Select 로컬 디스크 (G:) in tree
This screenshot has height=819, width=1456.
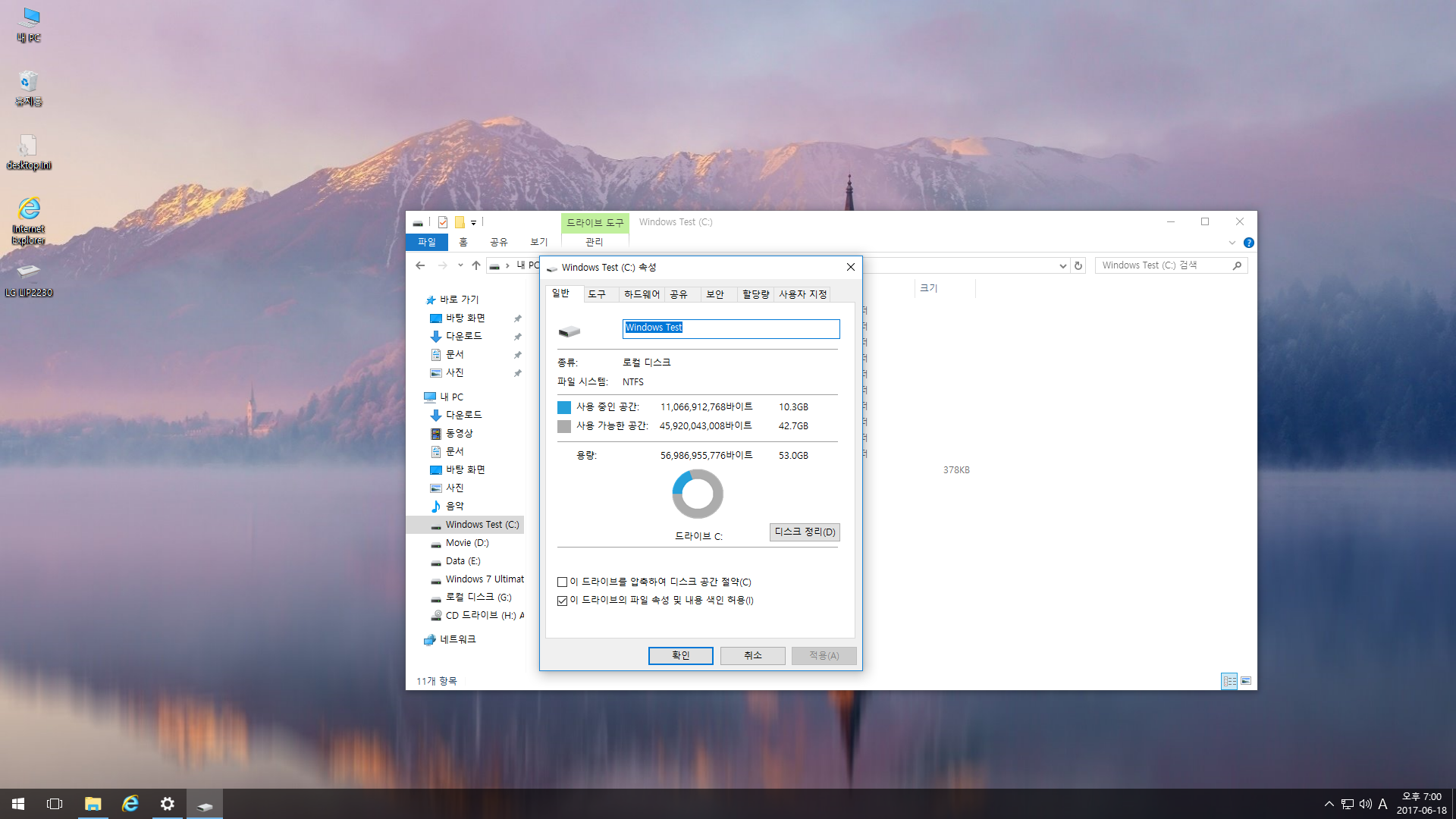(478, 598)
